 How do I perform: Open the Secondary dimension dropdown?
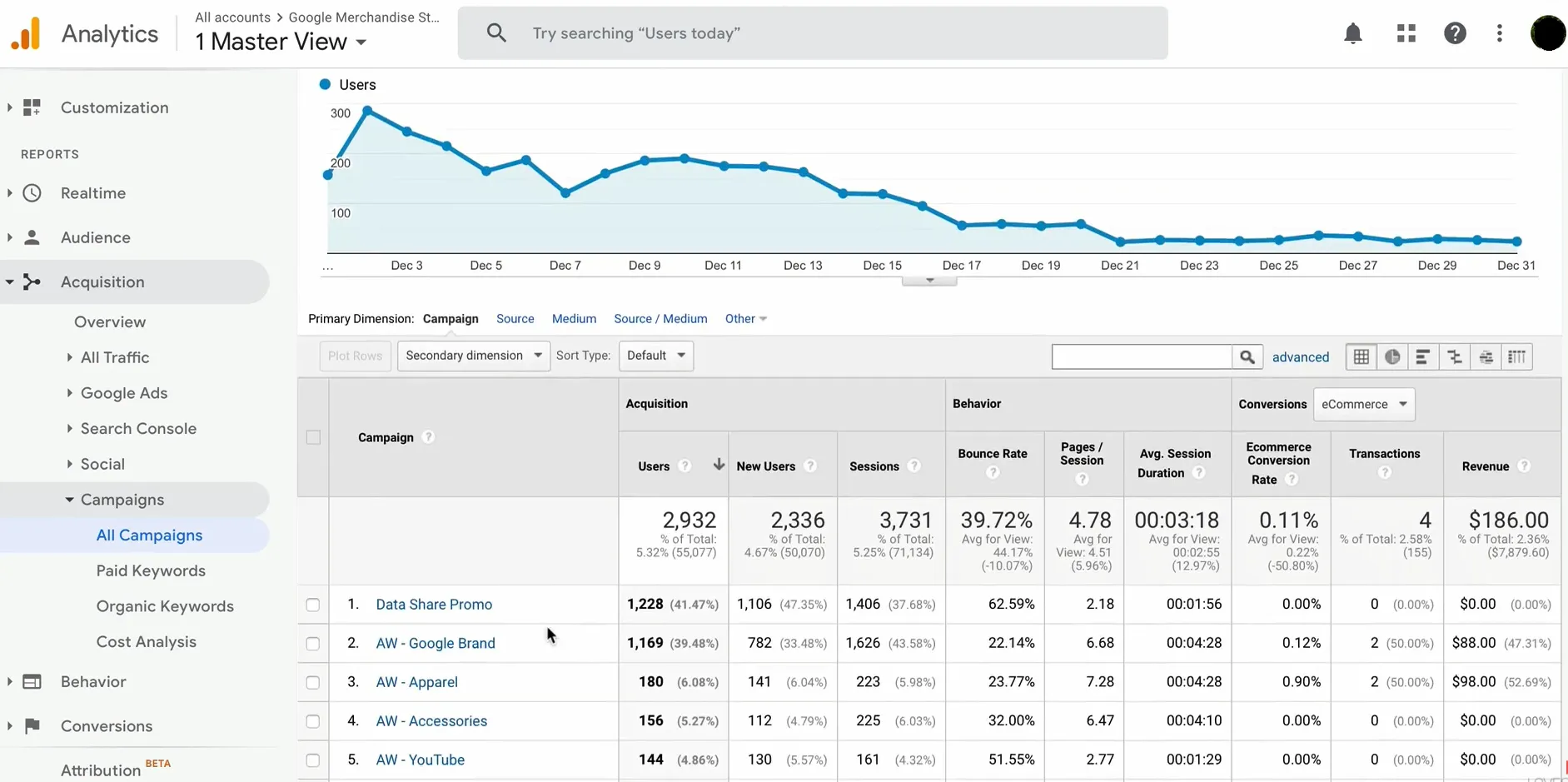click(x=474, y=356)
